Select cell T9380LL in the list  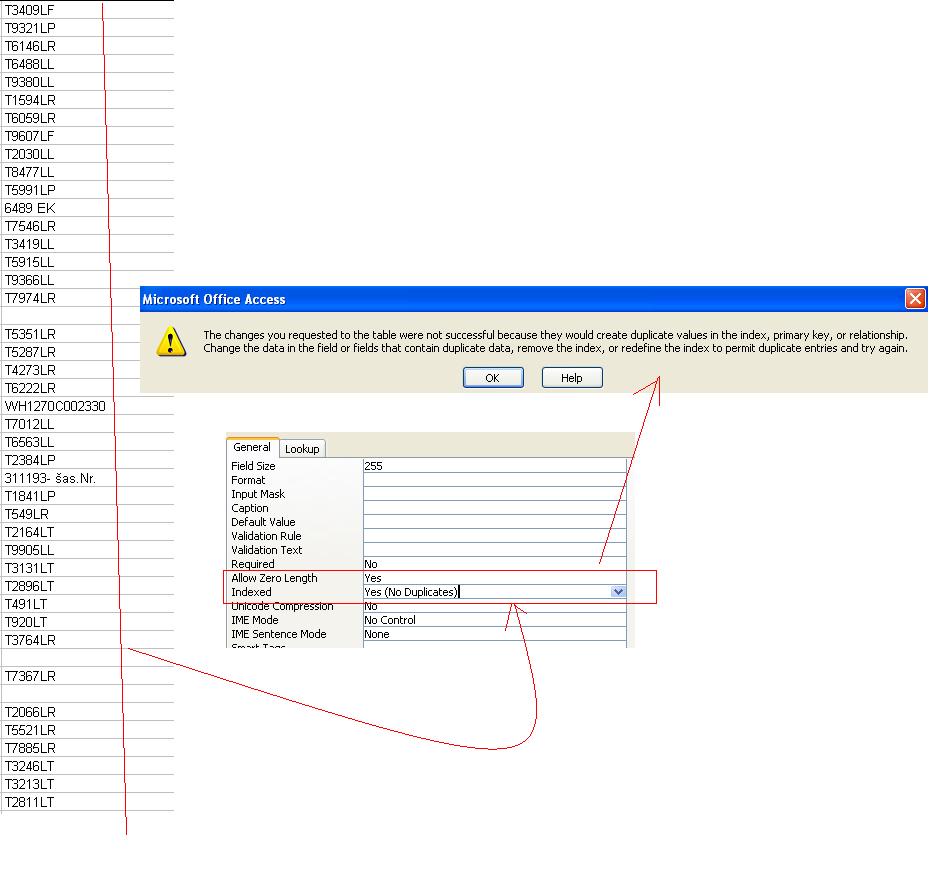coord(88,82)
